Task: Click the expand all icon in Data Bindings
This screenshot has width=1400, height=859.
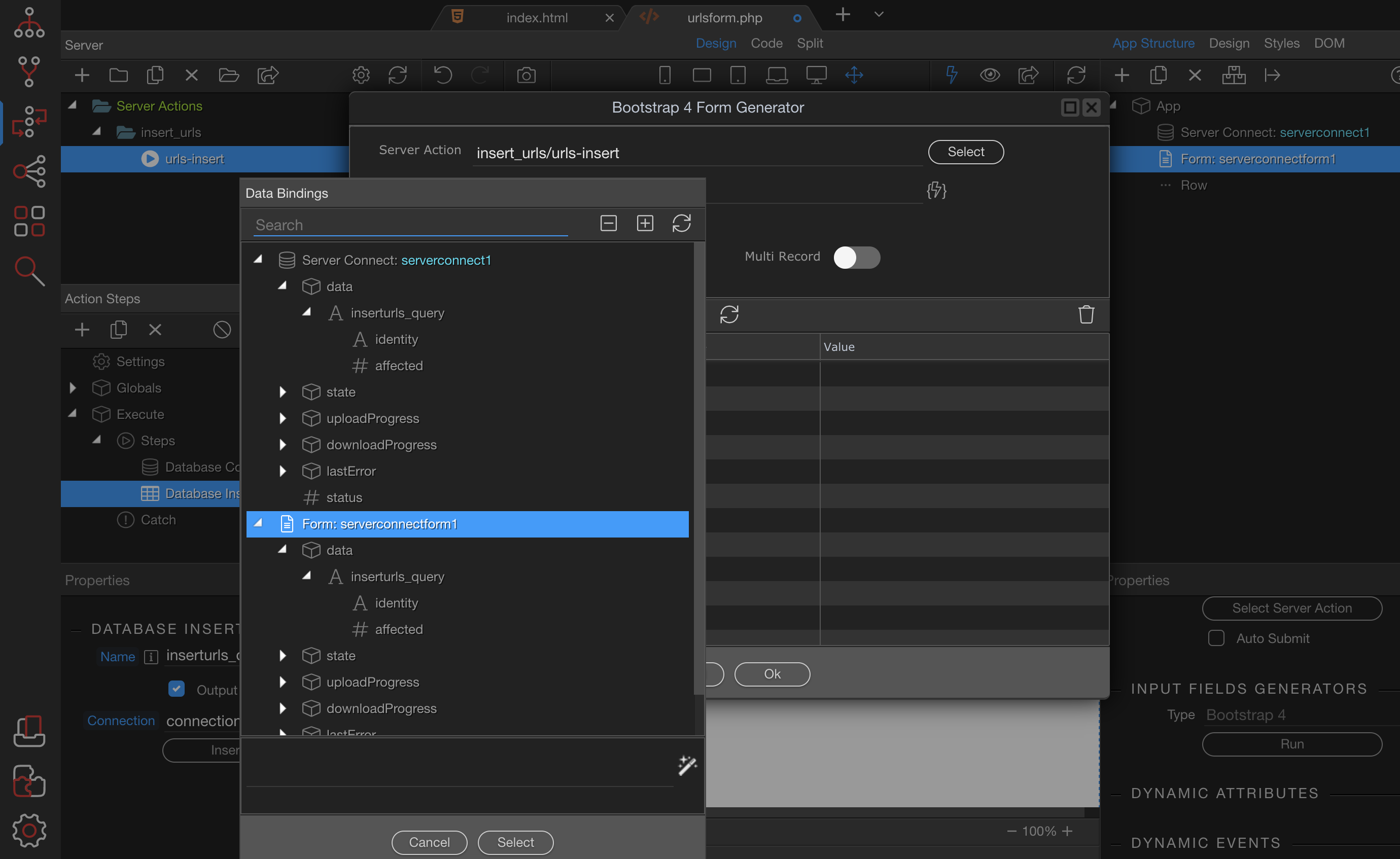Action: pyautogui.click(x=645, y=223)
